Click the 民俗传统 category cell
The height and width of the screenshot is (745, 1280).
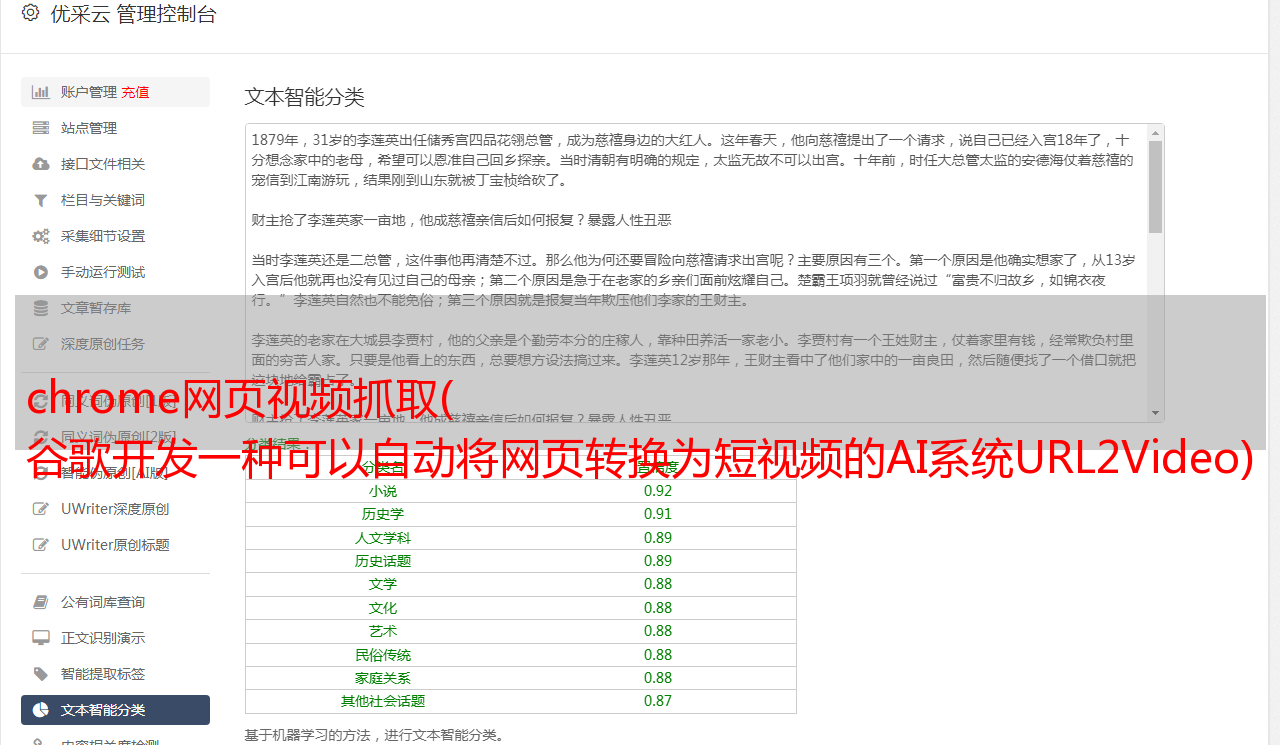click(383, 655)
